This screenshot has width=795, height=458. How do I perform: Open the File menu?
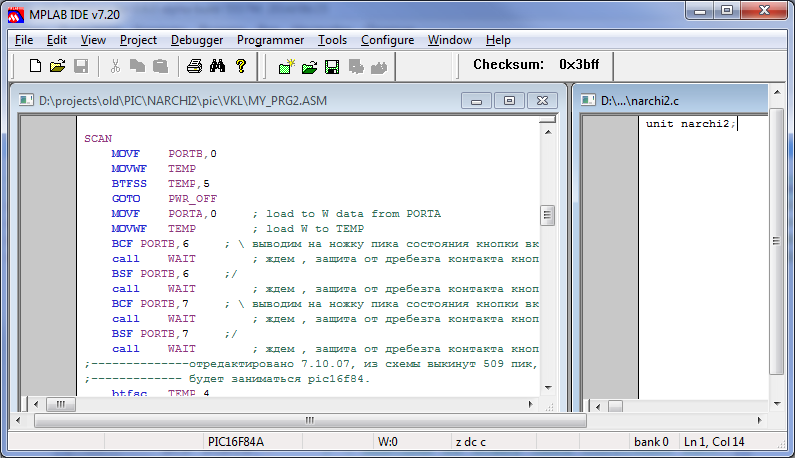(24, 40)
